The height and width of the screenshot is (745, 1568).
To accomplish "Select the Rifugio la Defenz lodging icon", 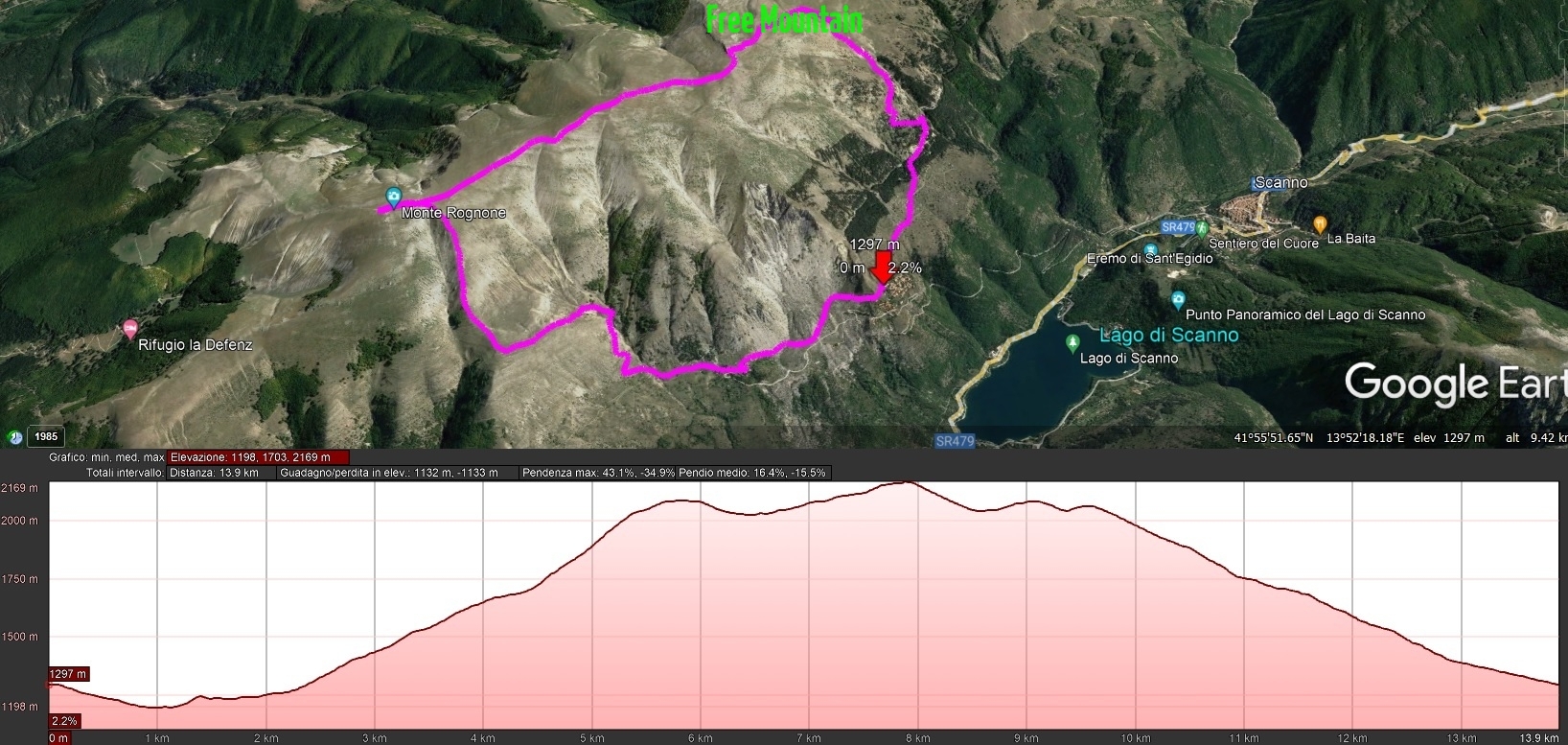I will (130, 330).
